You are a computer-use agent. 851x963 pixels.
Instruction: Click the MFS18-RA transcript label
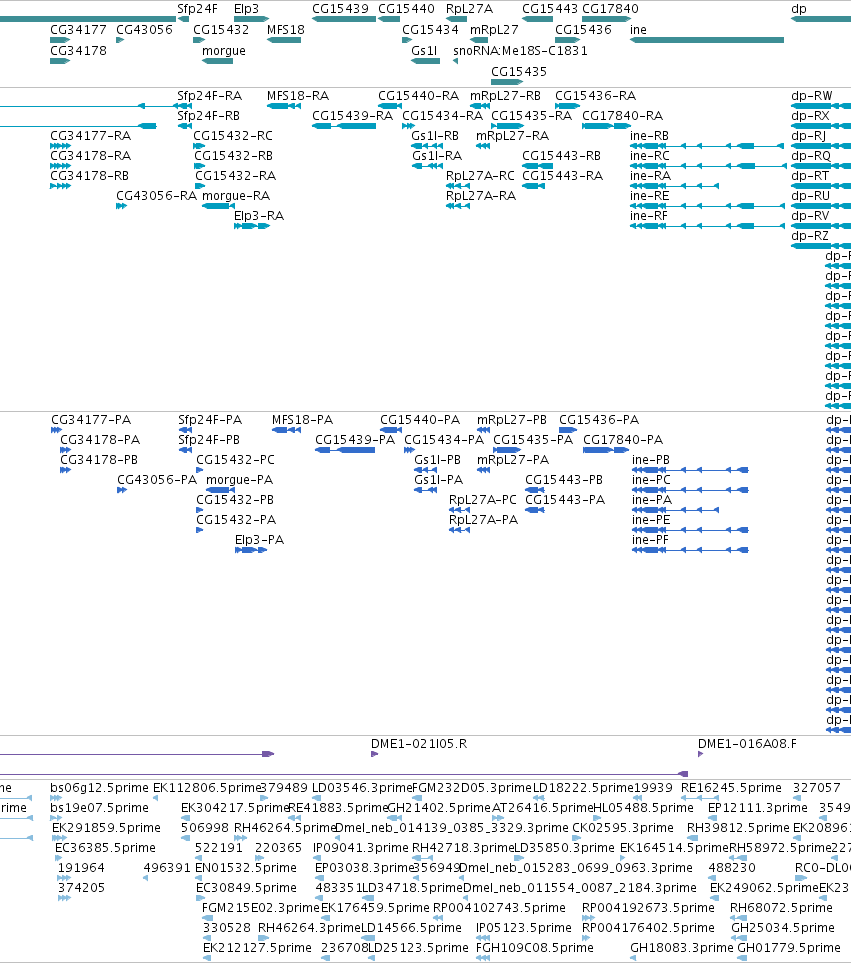coord(298,96)
